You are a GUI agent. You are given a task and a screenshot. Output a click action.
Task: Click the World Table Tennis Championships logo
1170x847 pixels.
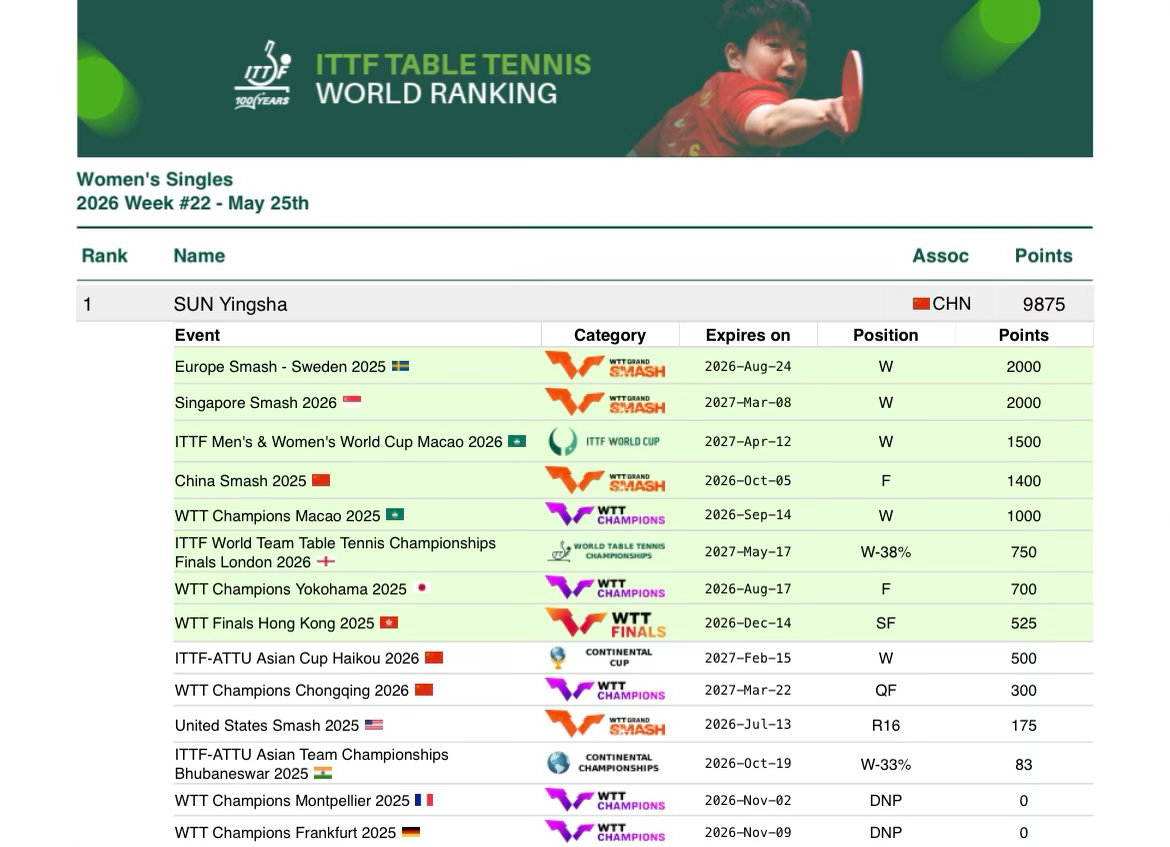(x=607, y=551)
